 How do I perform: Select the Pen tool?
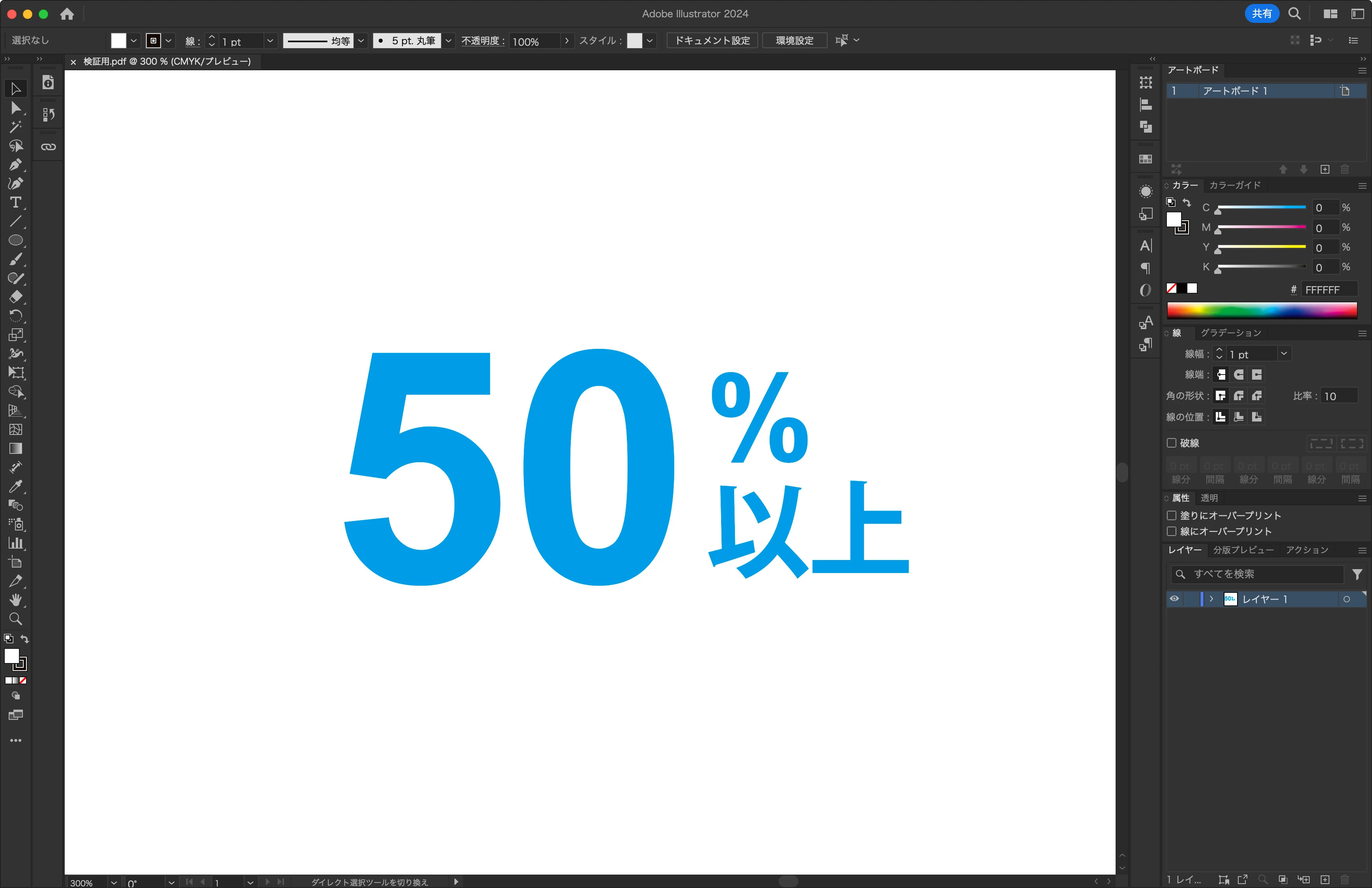pyautogui.click(x=15, y=165)
